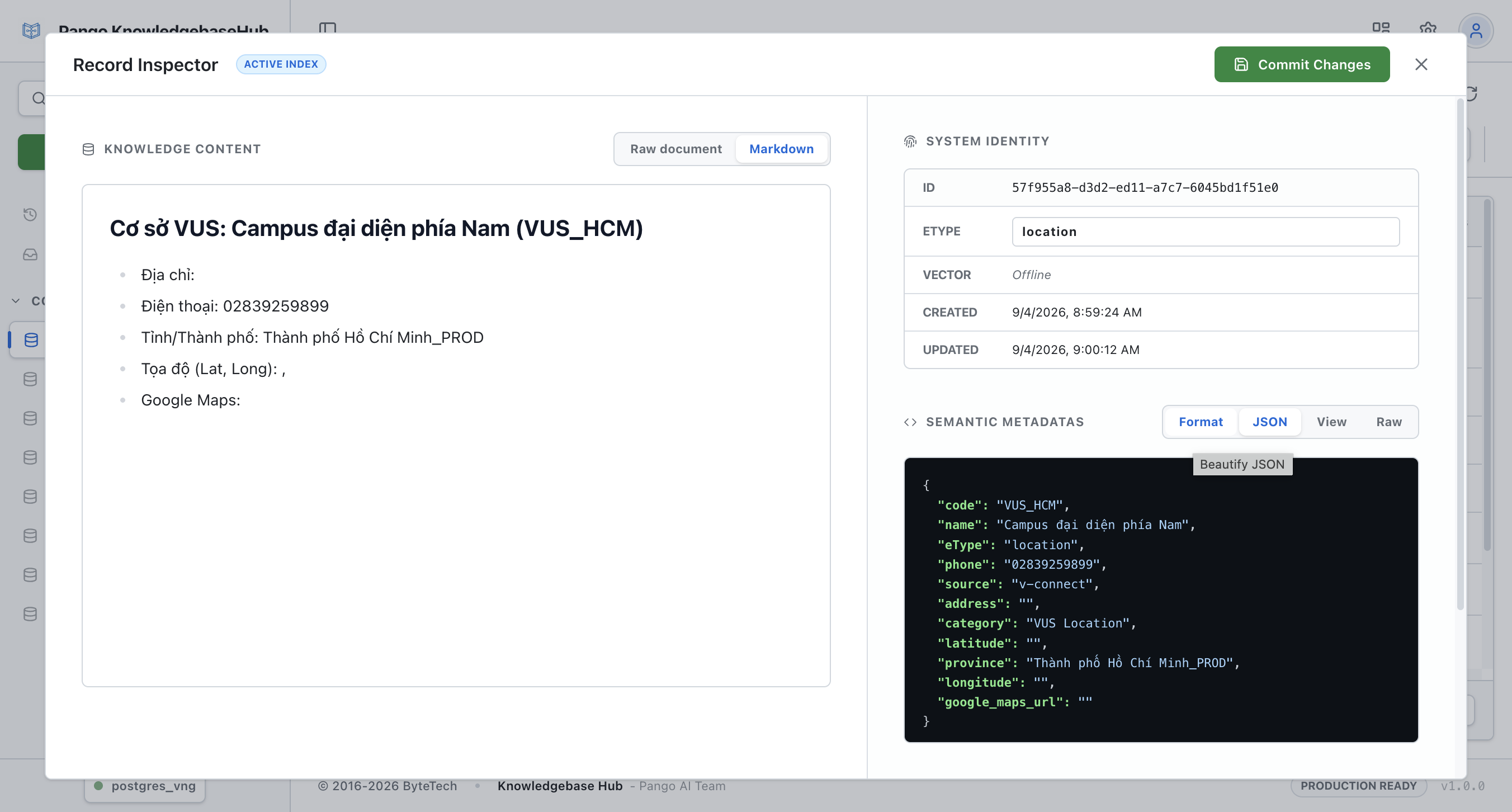Click the "code": "VUS_HCM" JSON line

[1003, 505]
